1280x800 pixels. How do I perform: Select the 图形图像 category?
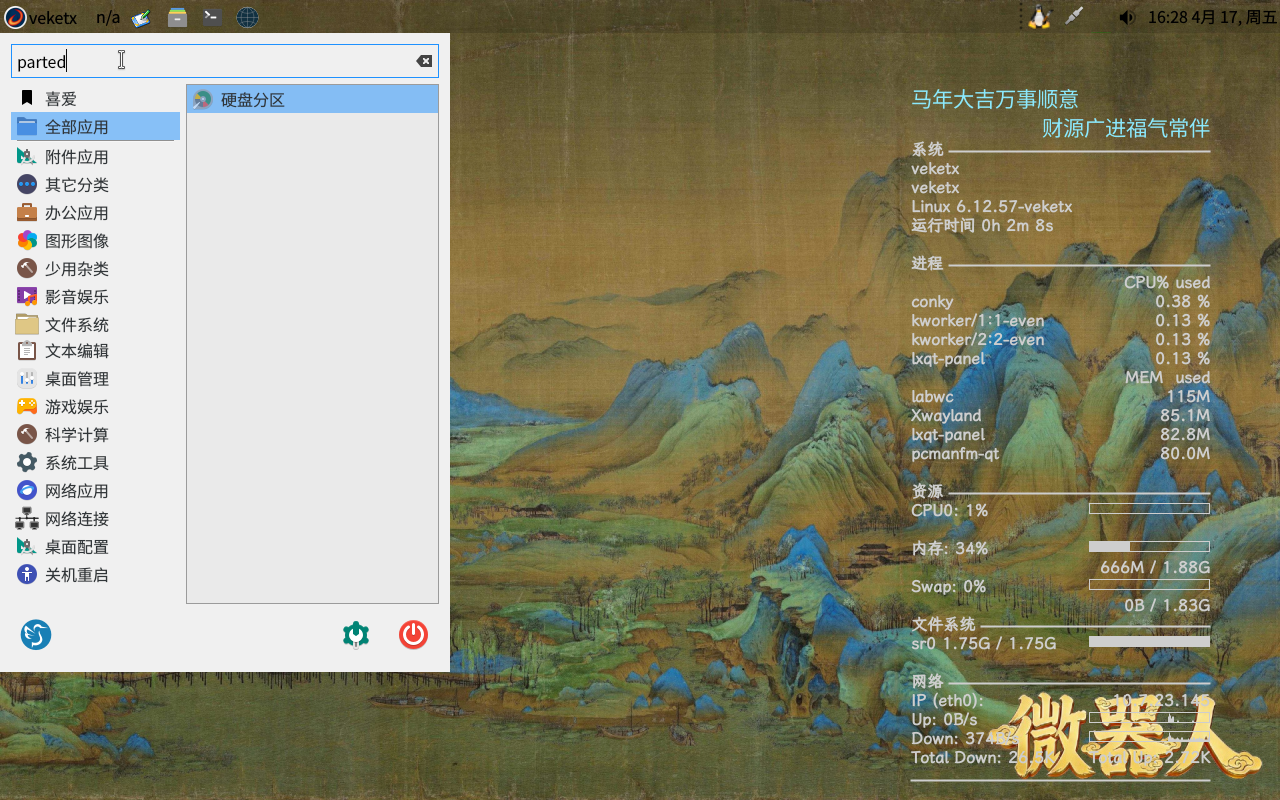[76, 241]
